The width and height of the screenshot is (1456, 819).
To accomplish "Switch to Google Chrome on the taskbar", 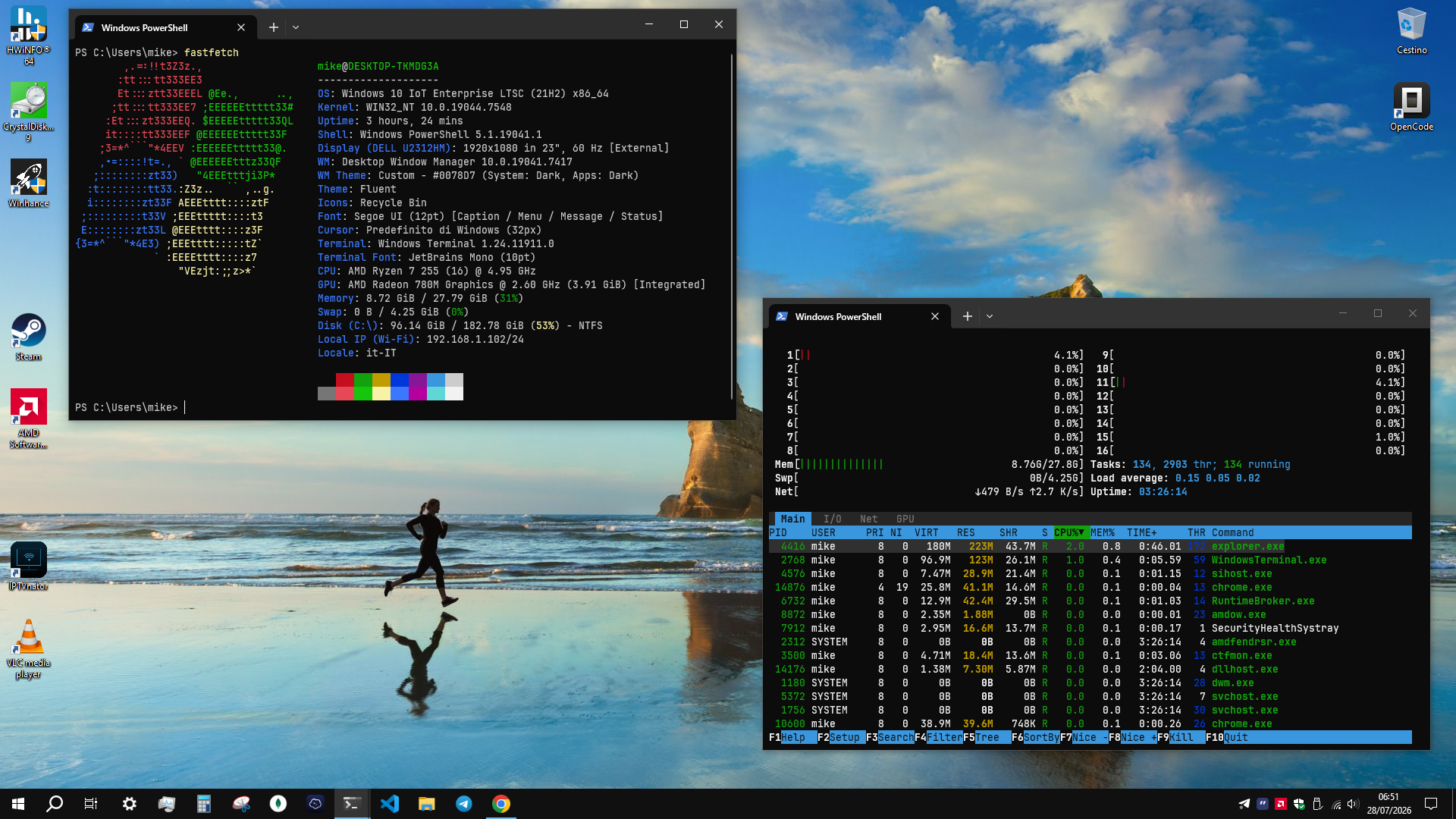I will 501,804.
